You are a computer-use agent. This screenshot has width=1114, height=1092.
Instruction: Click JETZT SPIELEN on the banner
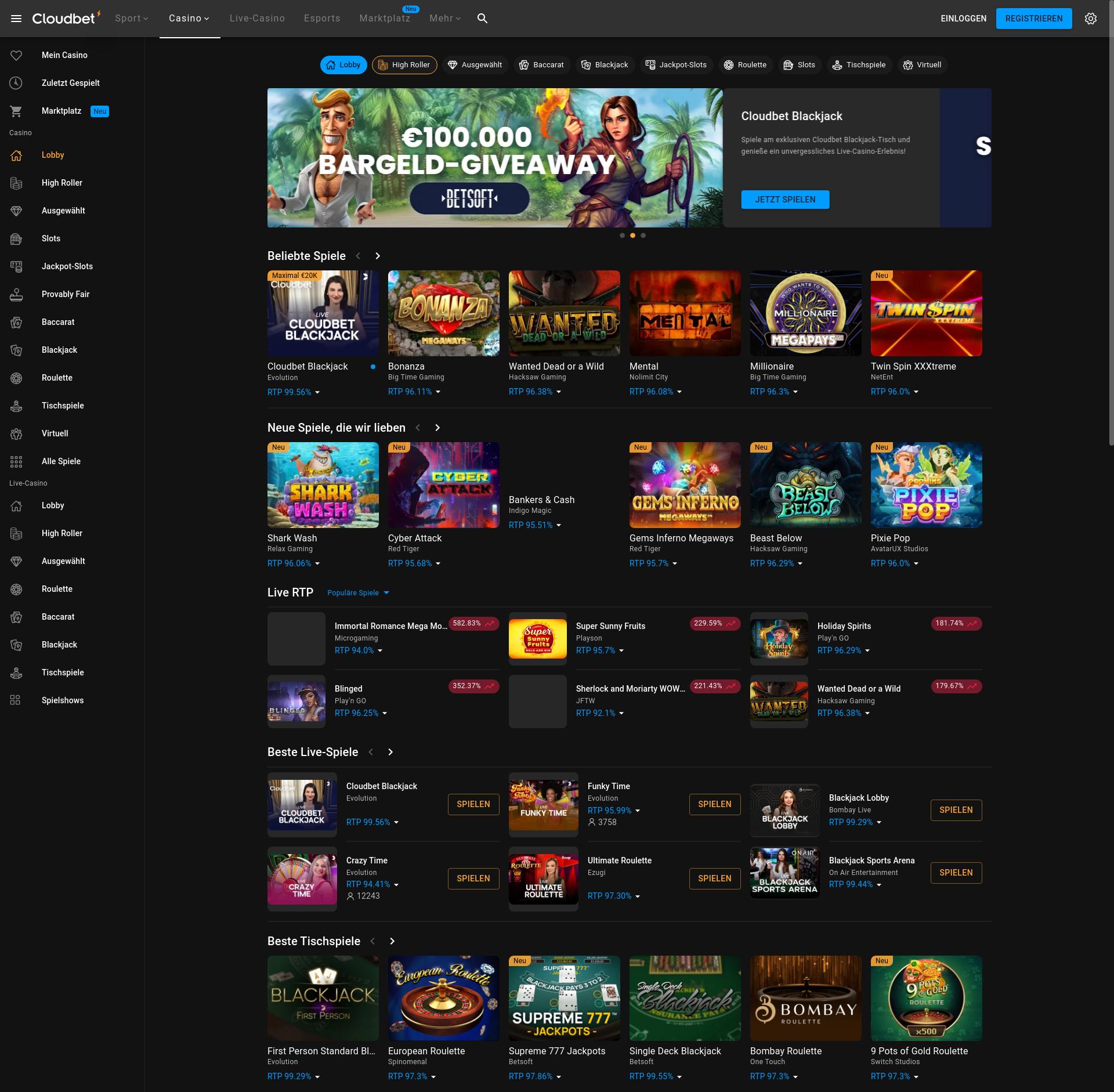coord(785,199)
